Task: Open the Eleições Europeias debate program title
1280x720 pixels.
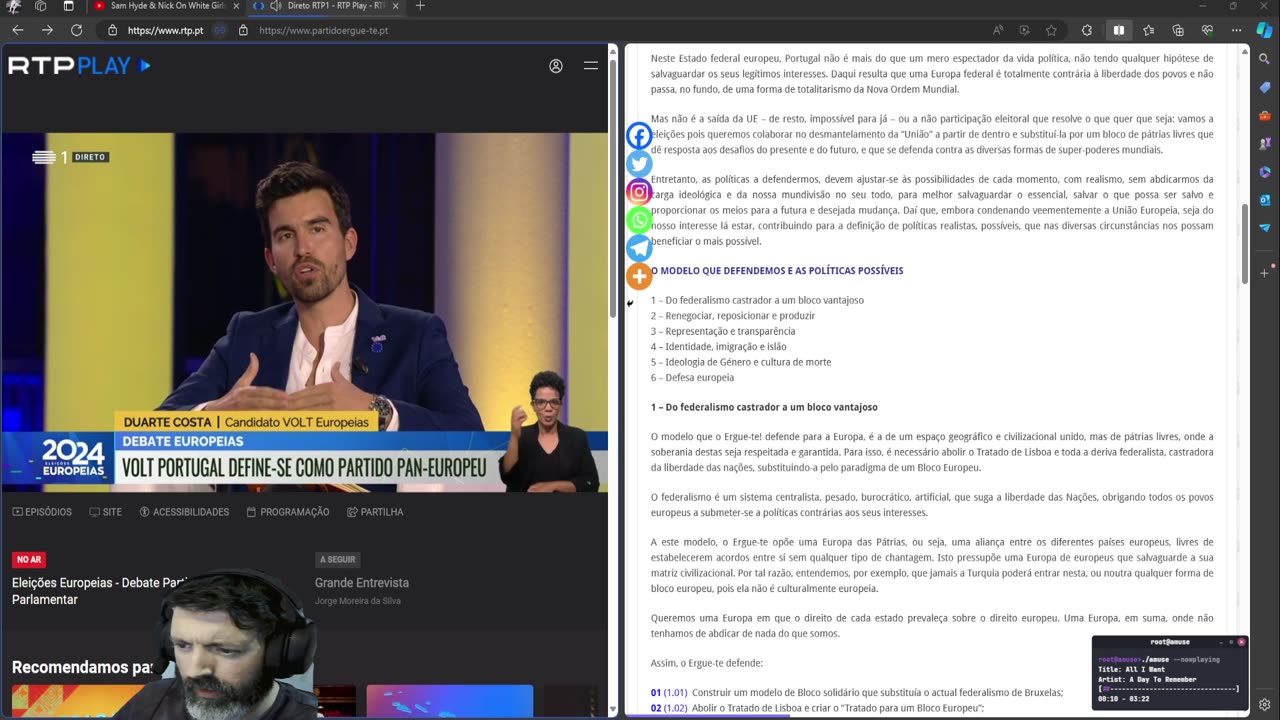Action: click(x=100, y=591)
